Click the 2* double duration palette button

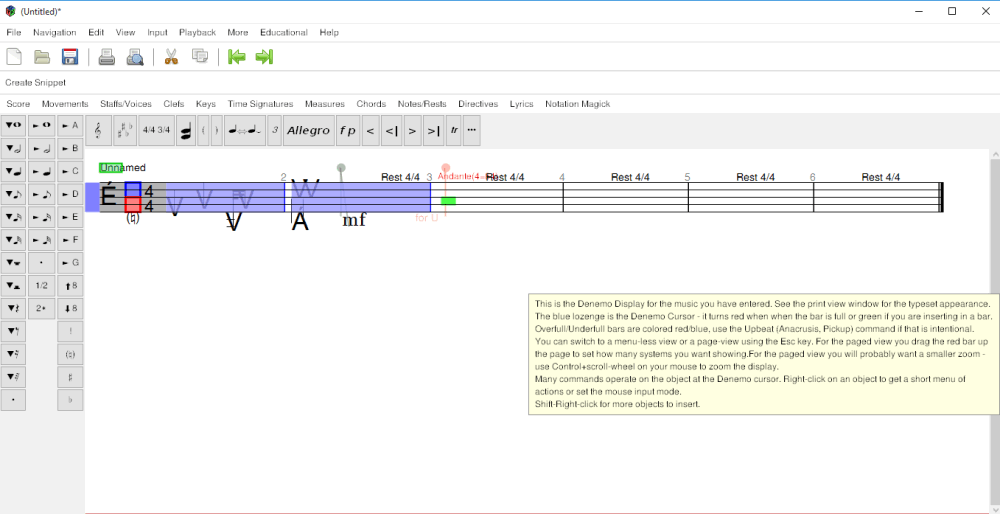click(x=42, y=309)
